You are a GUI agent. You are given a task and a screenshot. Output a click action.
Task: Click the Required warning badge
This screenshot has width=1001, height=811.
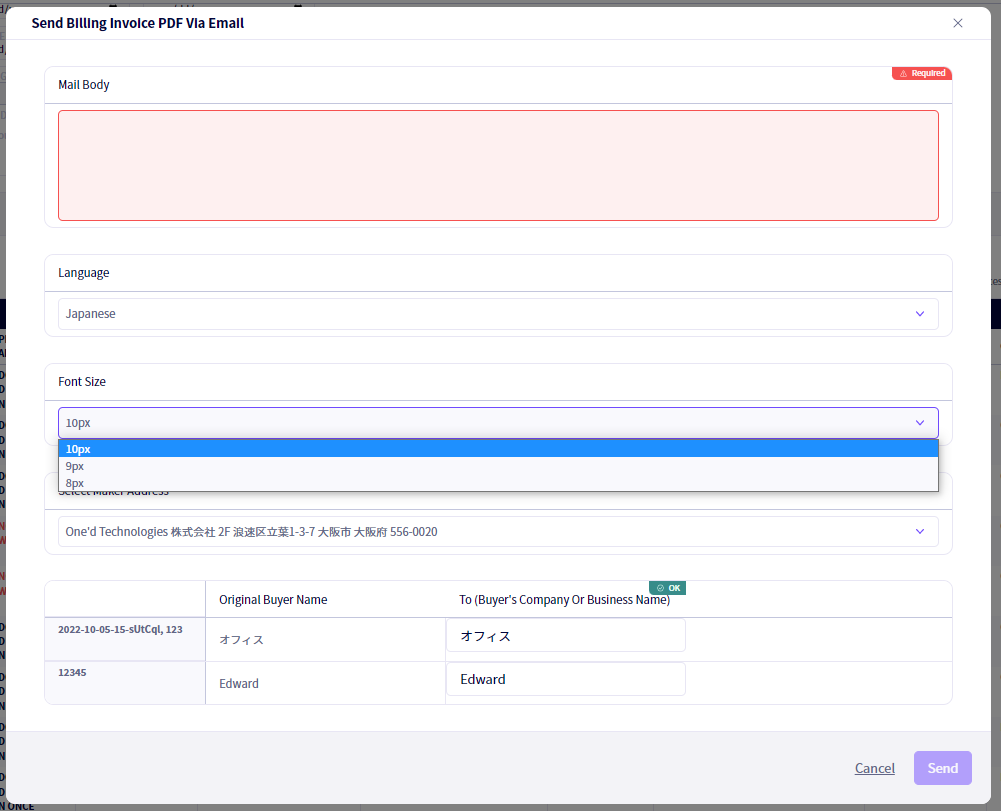[922, 73]
